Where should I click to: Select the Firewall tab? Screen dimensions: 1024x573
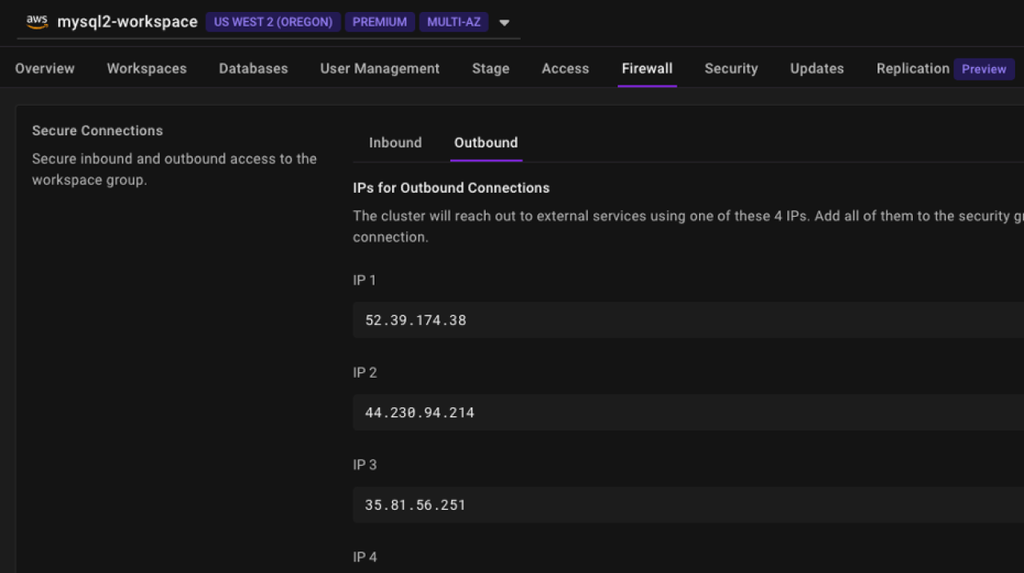pyautogui.click(x=647, y=69)
